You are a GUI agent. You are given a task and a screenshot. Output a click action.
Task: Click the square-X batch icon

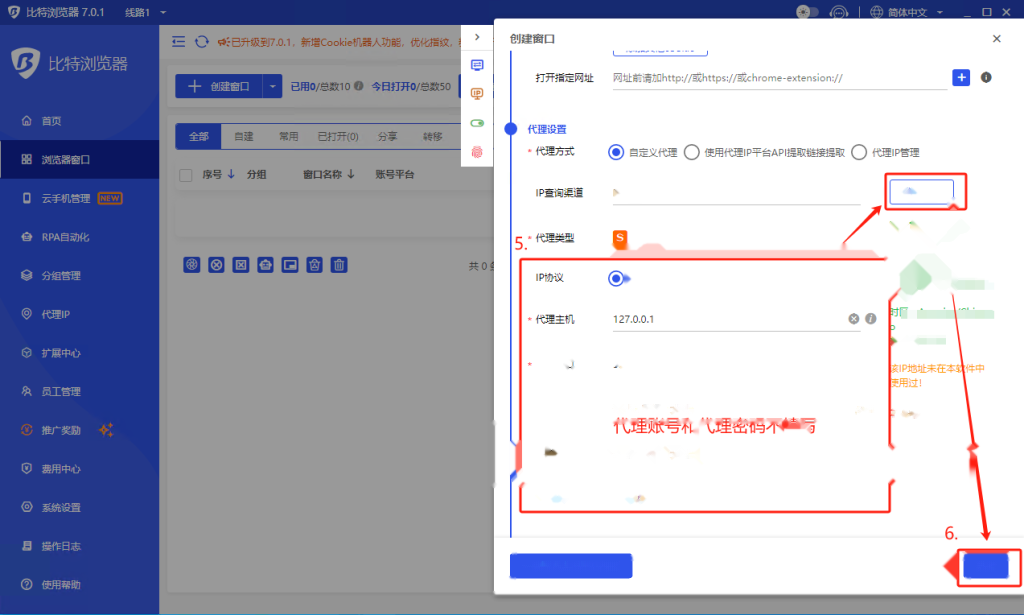241,264
